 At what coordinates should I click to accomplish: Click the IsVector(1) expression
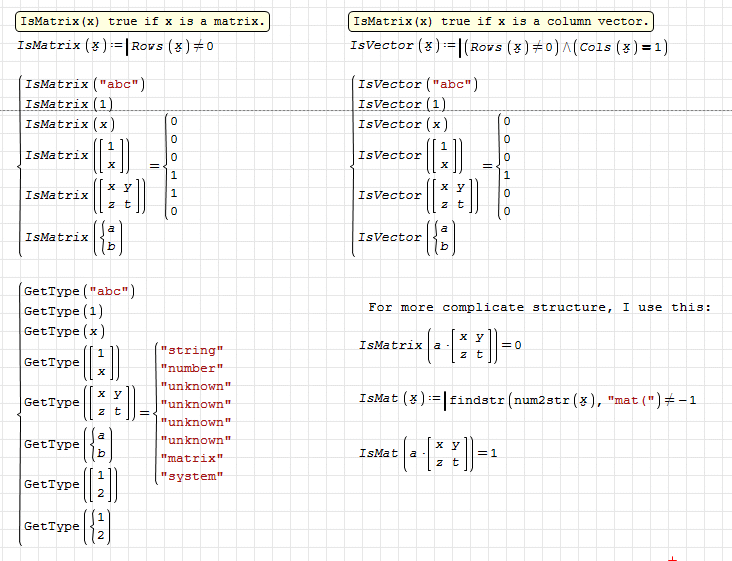(x=401, y=104)
